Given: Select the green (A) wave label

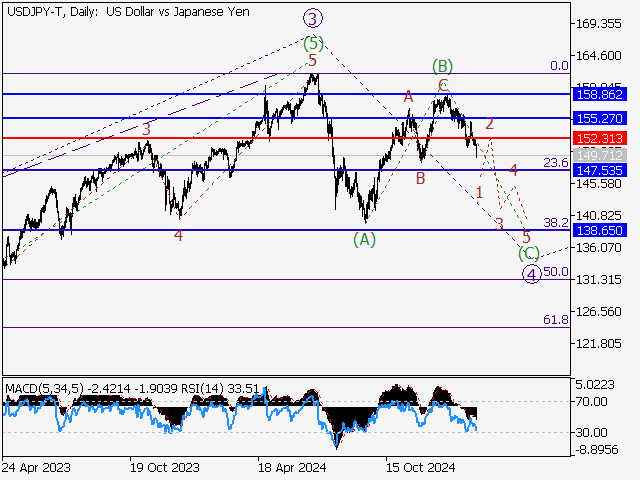Looking at the screenshot, I should click(x=364, y=239).
